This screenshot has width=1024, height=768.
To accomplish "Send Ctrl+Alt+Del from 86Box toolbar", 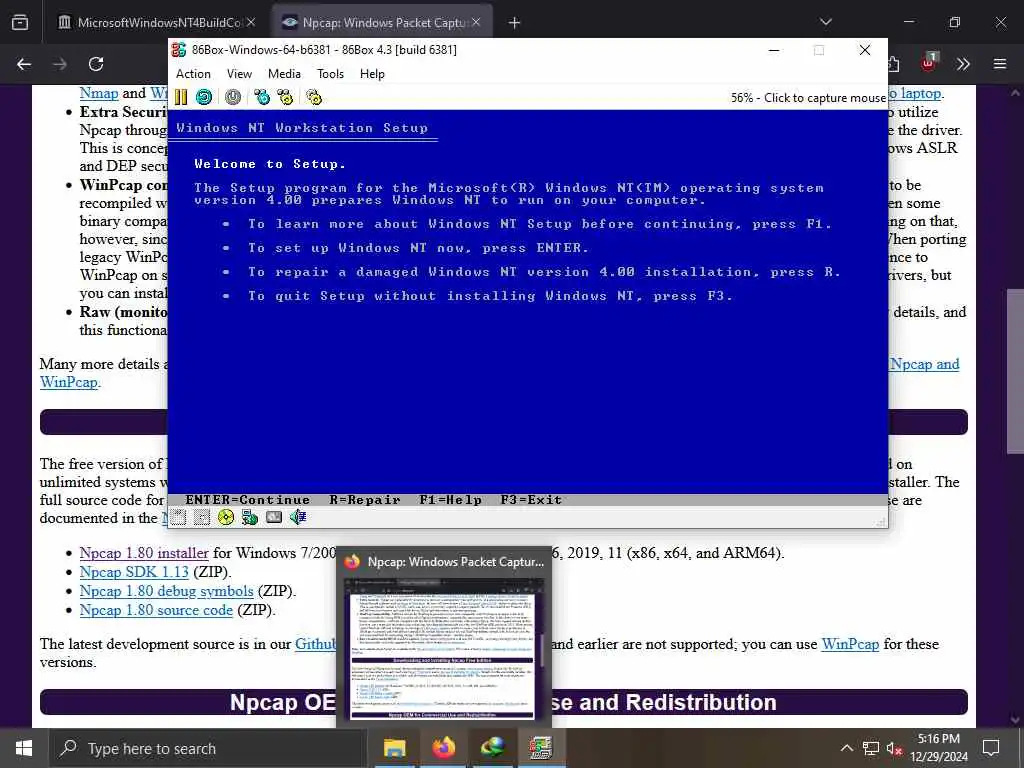I will [262, 97].
